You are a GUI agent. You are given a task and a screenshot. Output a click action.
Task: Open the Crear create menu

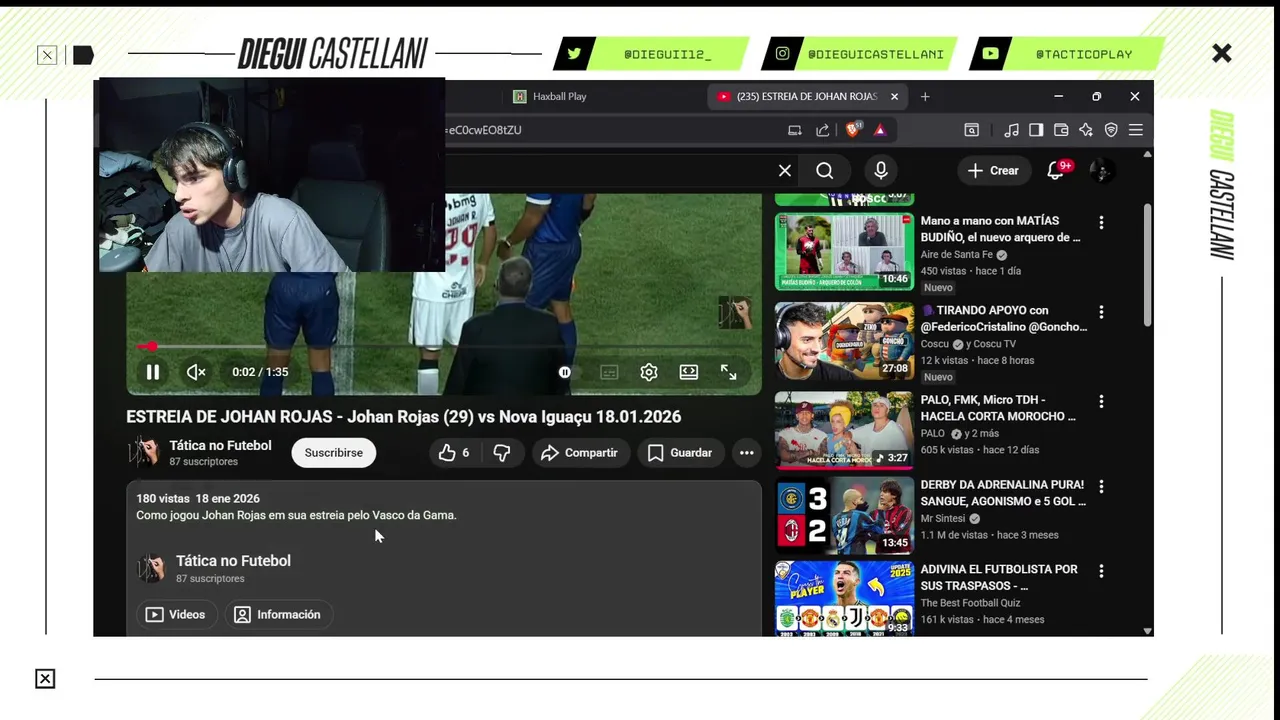pyautogui.click(x=992, y=171)
